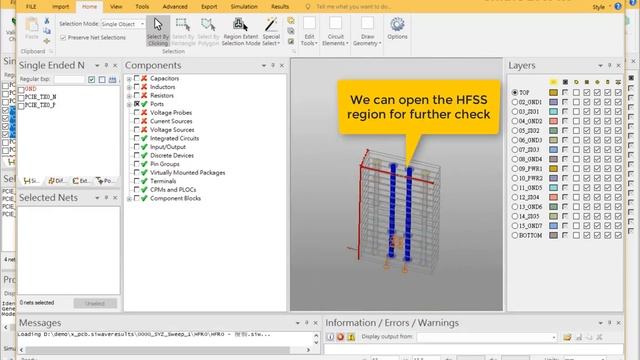Open Selection Mode dropdown
Viewport: 640px width, 360px height.
click(142, 24)
